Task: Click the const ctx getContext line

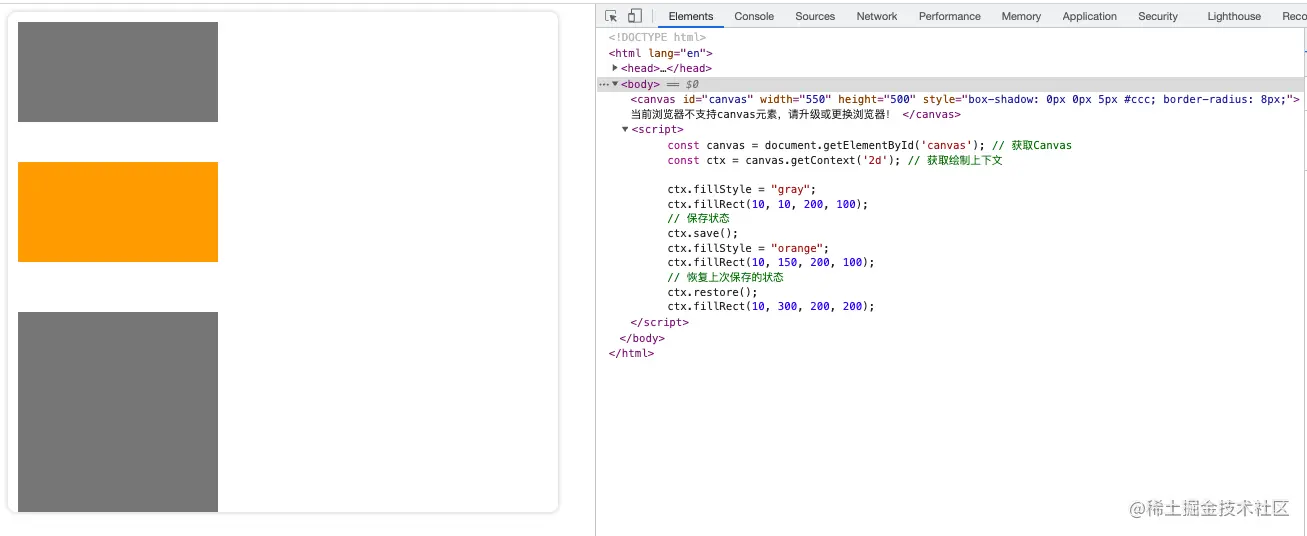Action: click(x=834, y=160)
